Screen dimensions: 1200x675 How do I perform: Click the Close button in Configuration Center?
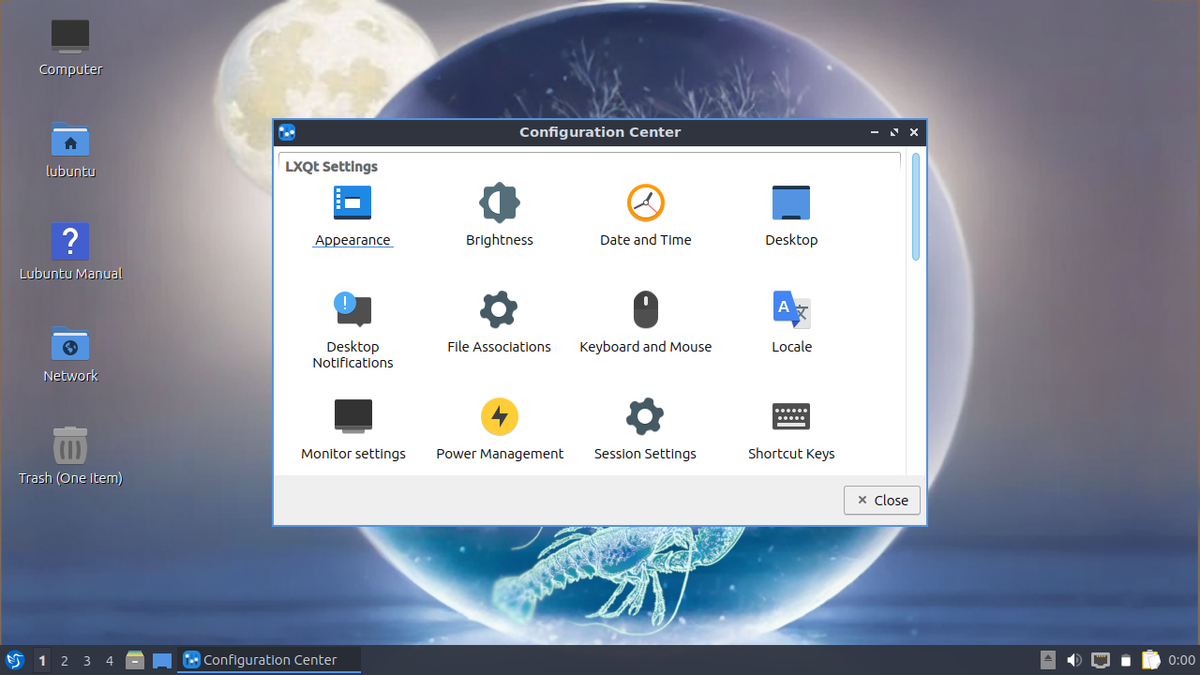coord(881,500)
